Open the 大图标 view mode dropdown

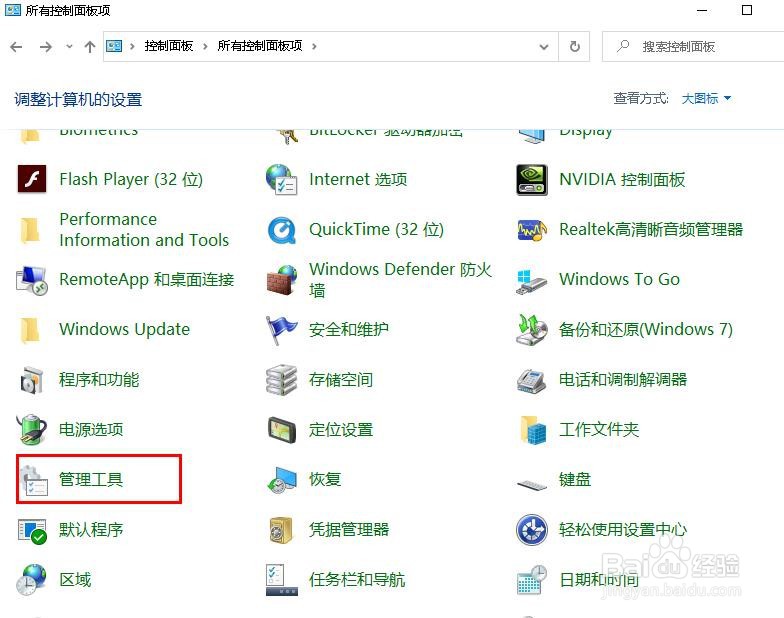[706, 98]
